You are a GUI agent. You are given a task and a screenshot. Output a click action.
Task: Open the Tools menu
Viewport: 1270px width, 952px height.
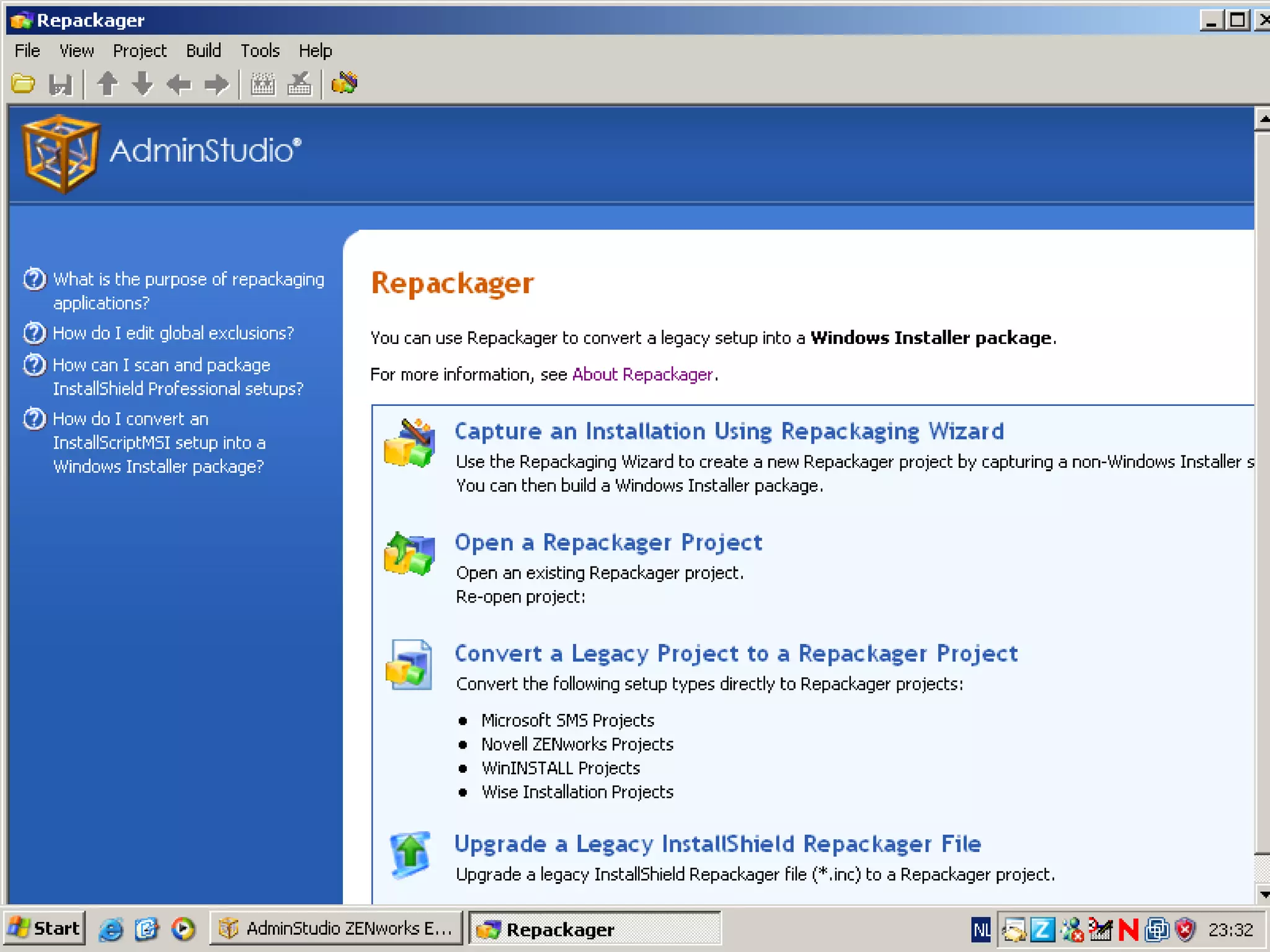pyautogui.click(x=260, y=51)
